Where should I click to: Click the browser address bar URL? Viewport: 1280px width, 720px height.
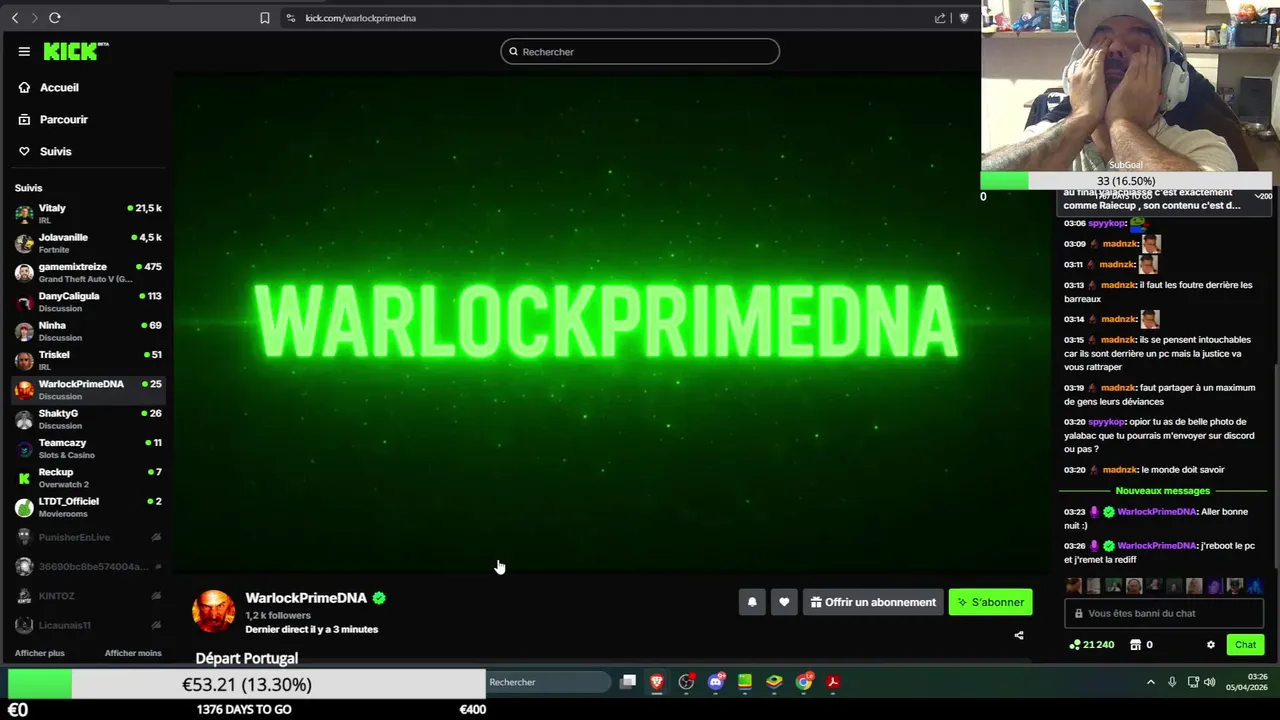tap(360, 18)
